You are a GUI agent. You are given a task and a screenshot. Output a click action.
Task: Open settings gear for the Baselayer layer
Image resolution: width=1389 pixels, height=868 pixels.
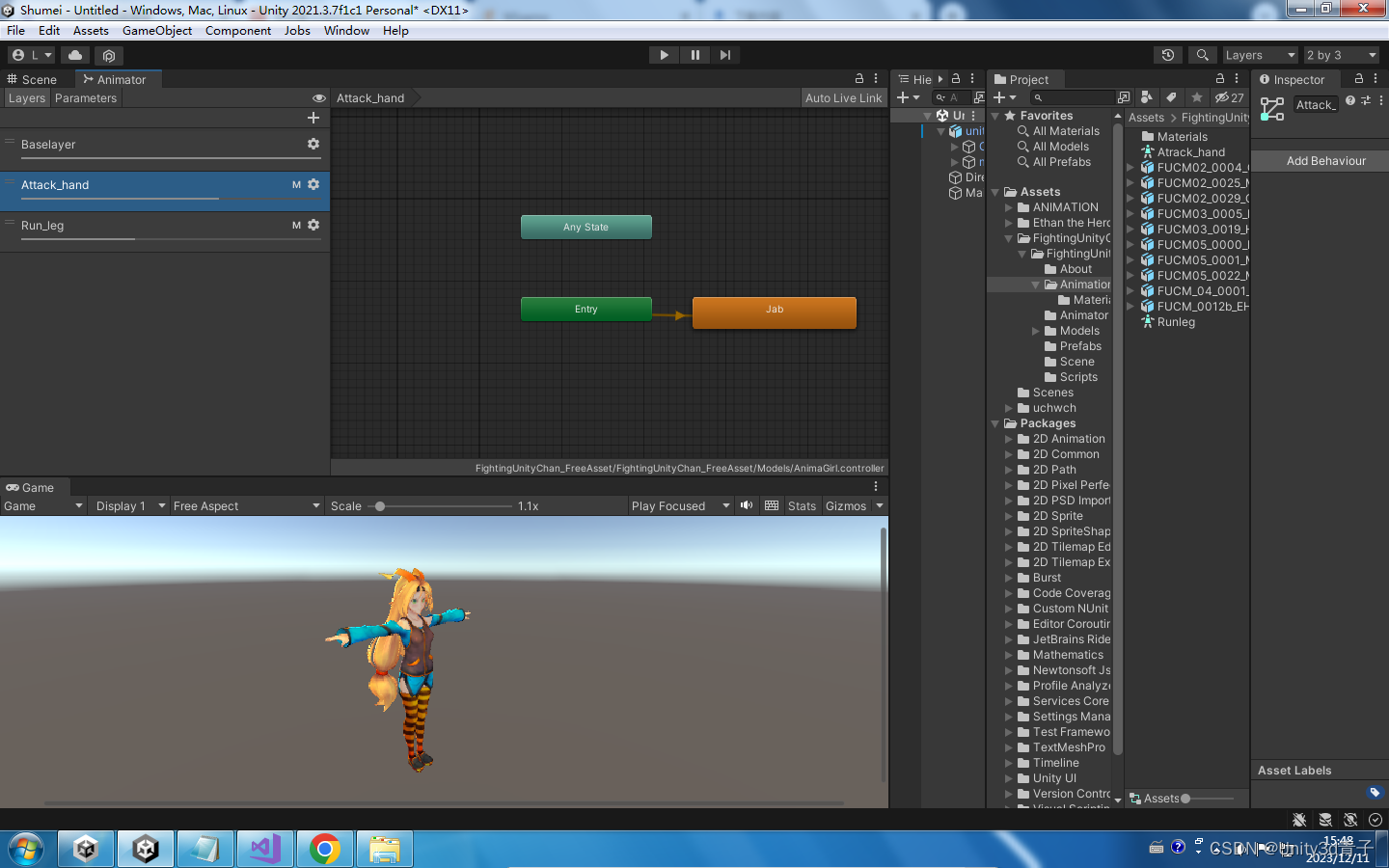[x=313, y=144]
